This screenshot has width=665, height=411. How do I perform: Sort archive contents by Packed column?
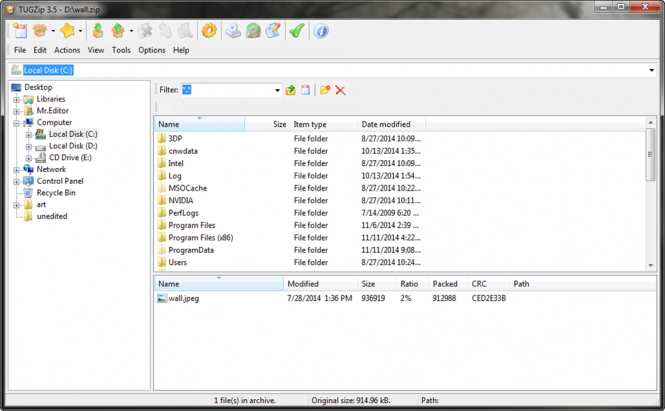pyautogui.click(x=445, y=284)
